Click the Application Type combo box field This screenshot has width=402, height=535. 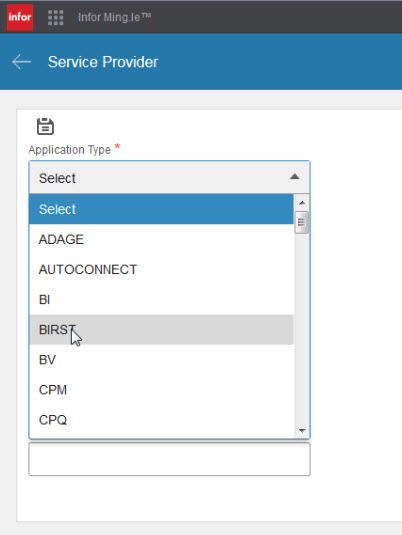coord(169,177)
